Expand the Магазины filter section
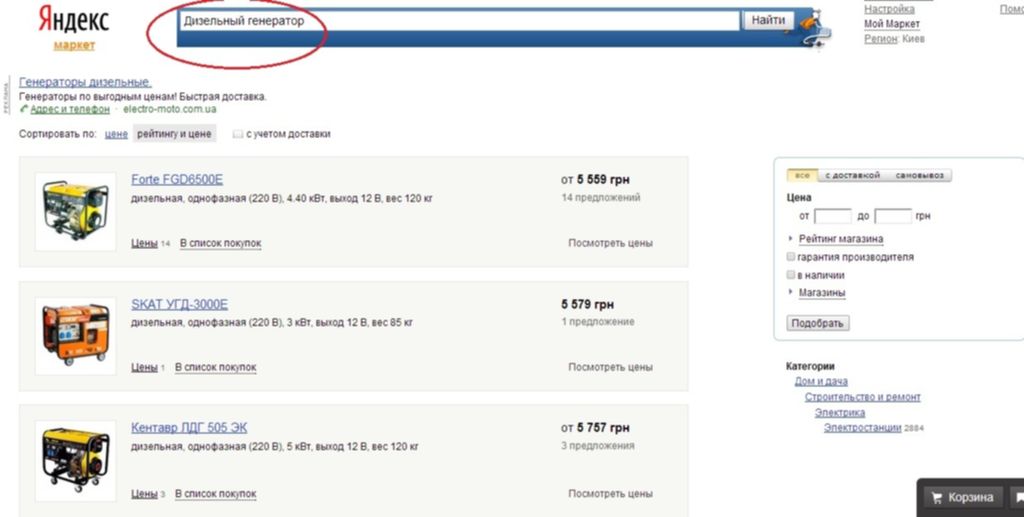 coord(822,292)
